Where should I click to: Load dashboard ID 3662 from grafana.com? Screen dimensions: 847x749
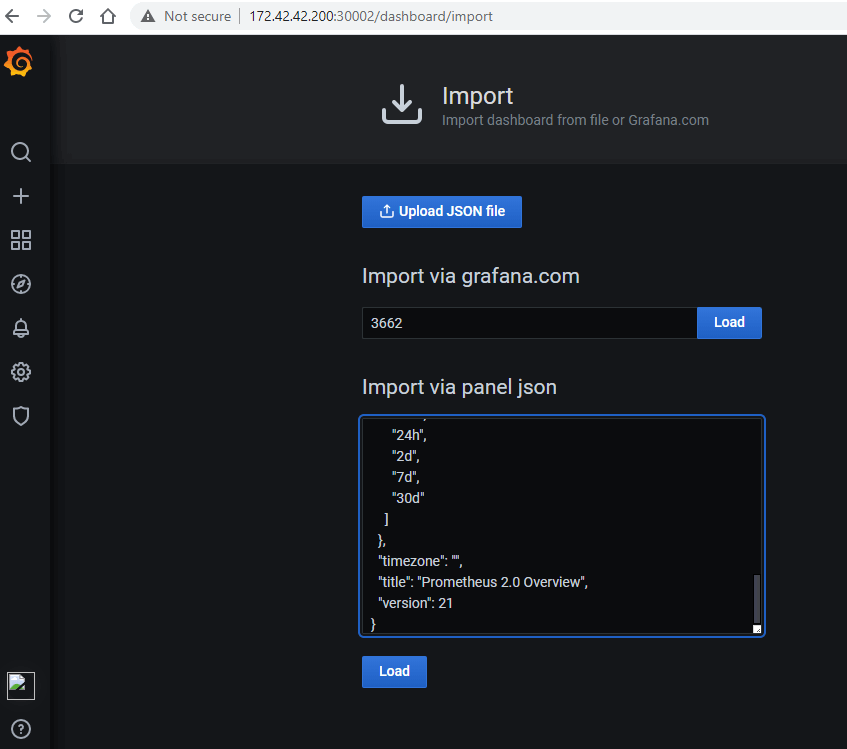pyautogui.click(x=729, y=323)
